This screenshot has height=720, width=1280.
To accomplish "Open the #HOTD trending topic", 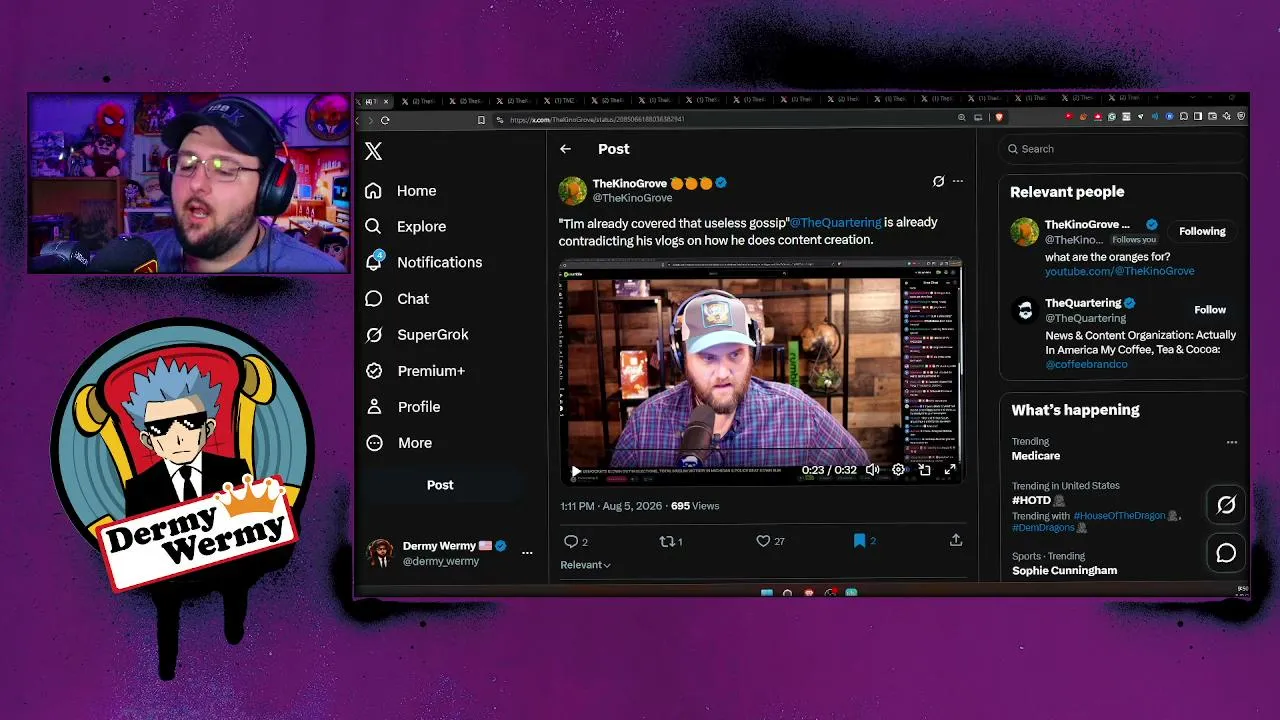I will (x=1030, y=500).
